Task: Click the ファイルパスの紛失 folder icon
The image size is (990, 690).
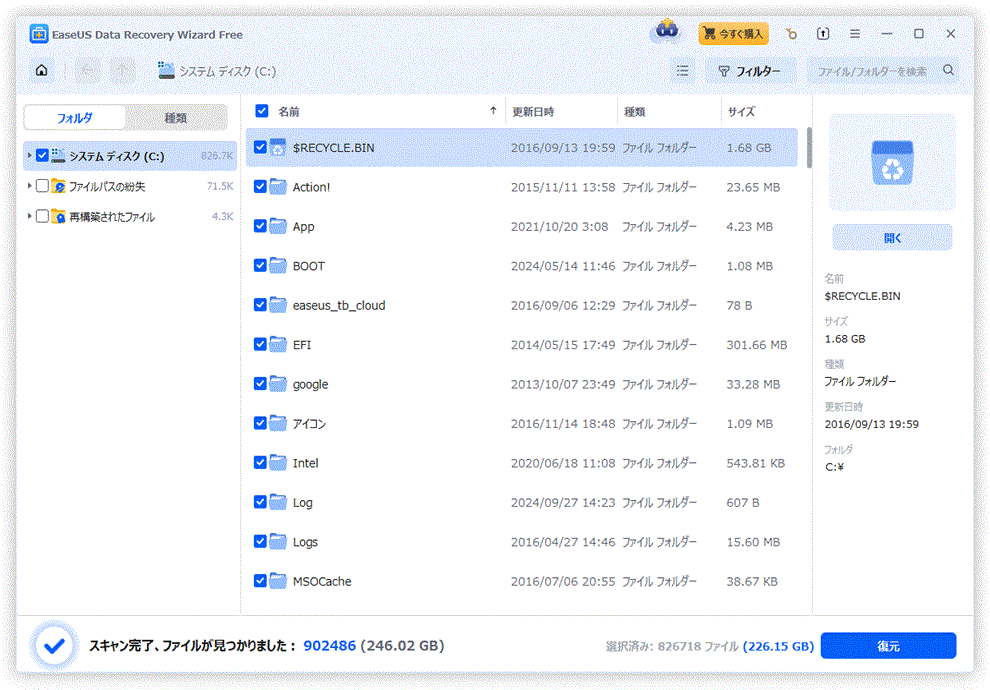Action: (58, 186)
